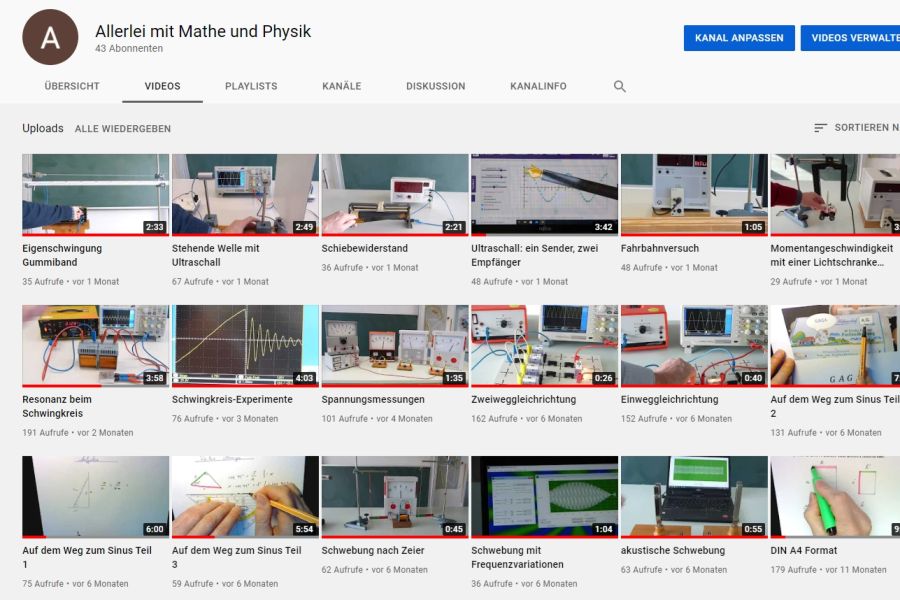The image size is (900, 600).
Task: Click the akustische Schwebung title
Action: click(673, 550)
